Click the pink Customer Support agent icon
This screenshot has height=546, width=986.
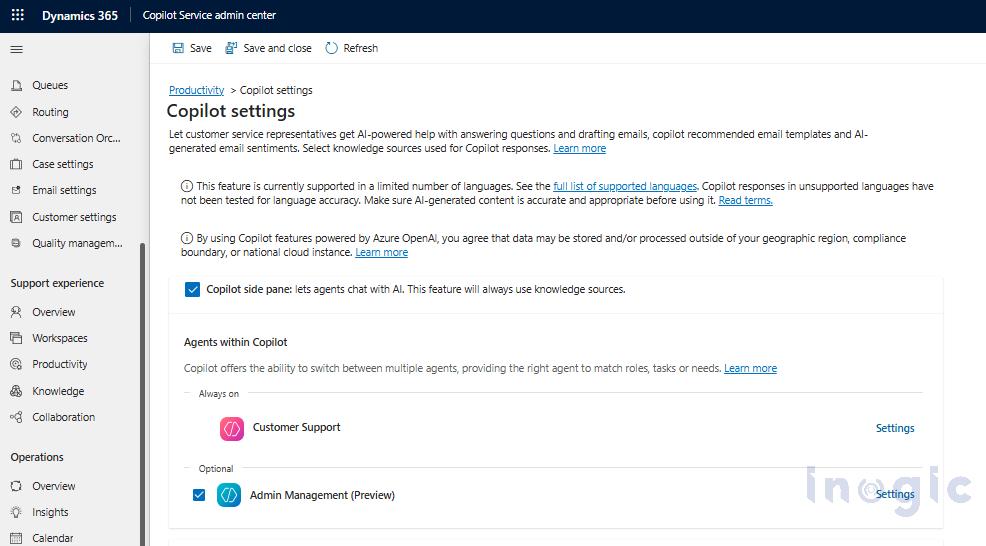[x=232, y=428]
